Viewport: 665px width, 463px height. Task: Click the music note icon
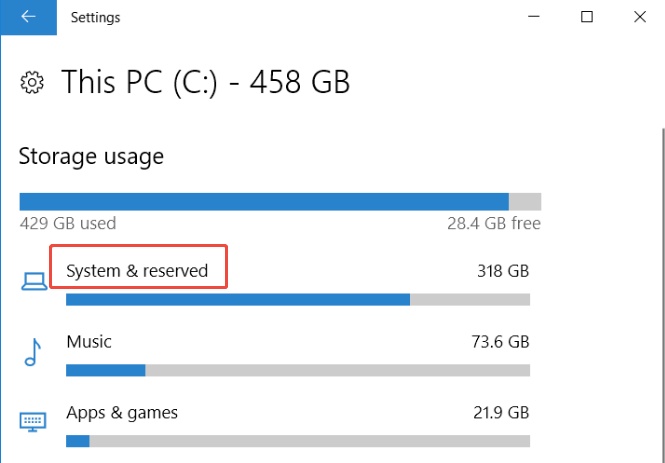click(32, 352)
